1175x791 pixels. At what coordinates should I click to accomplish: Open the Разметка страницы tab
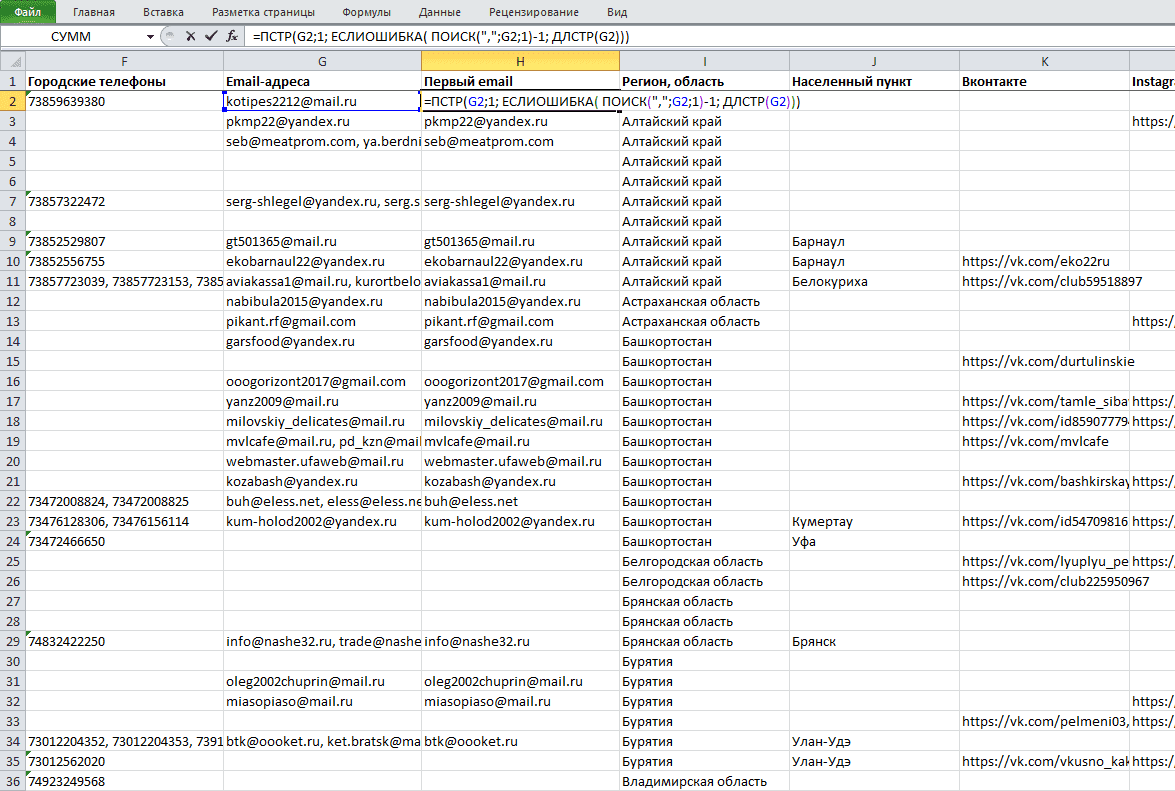tap(264, 12)
